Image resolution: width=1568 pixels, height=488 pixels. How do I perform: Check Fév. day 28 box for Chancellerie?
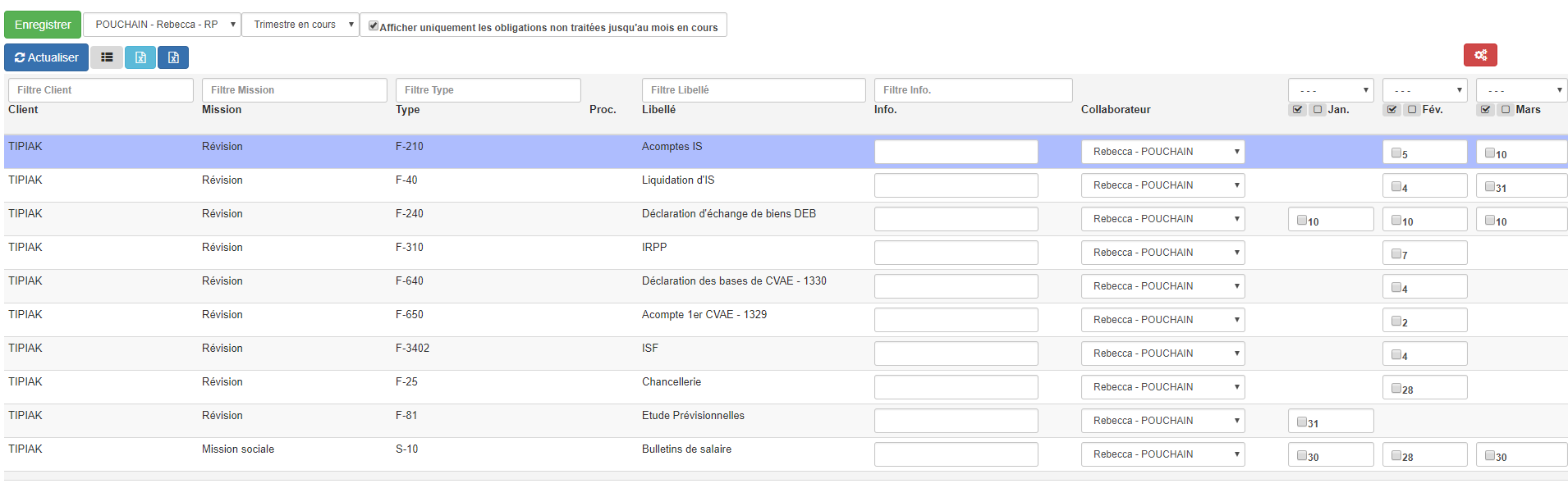pos(1396,388)
